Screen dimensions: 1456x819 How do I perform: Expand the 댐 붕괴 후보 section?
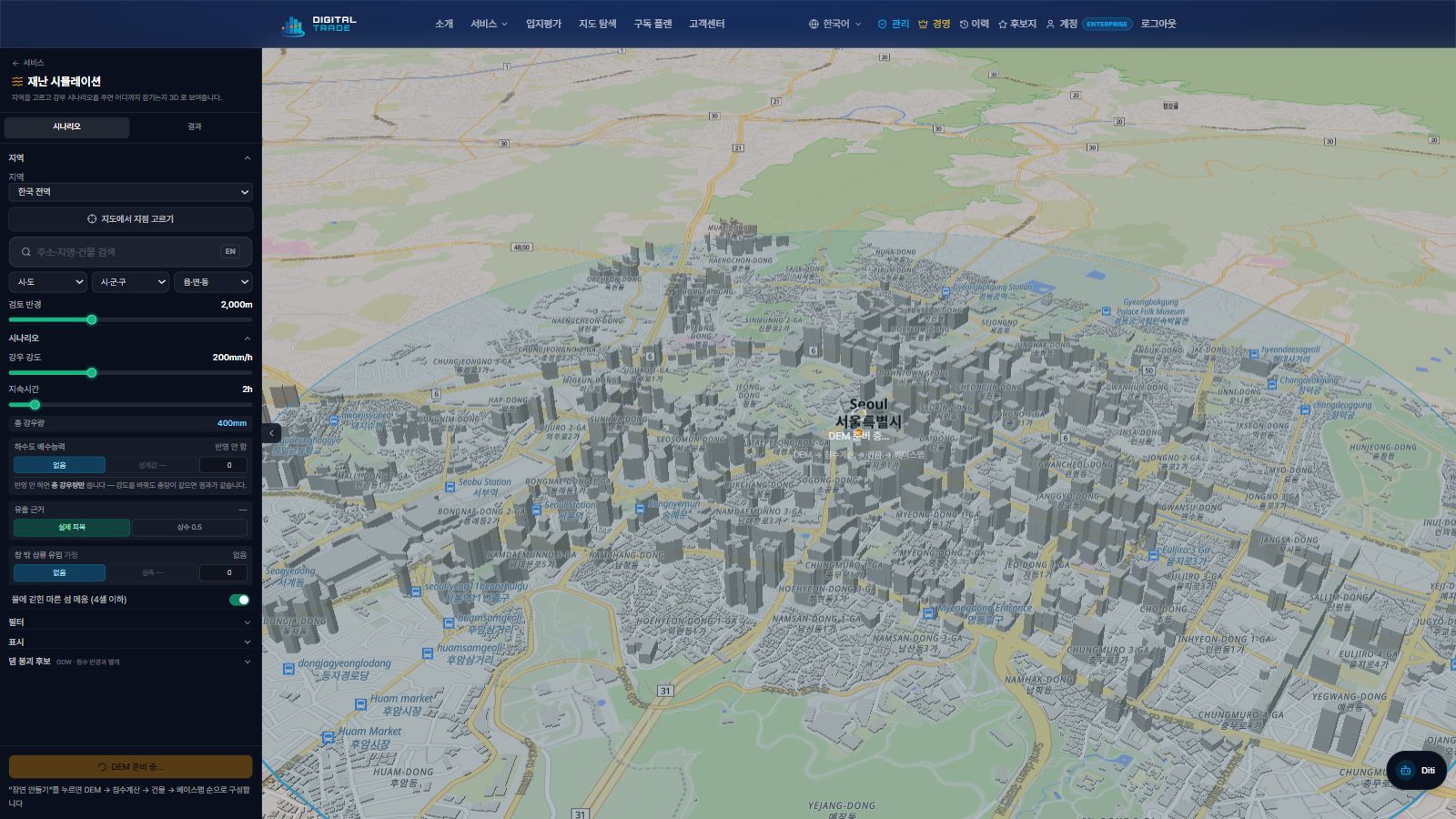point(130,662)
